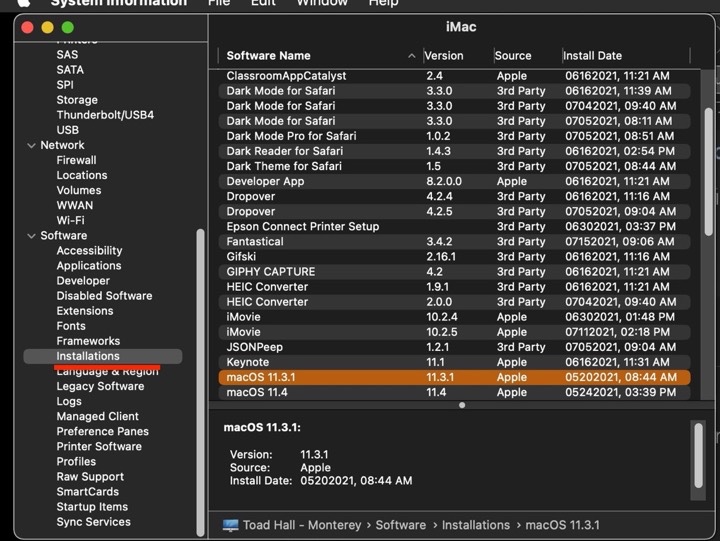Open the File menu

218,3
